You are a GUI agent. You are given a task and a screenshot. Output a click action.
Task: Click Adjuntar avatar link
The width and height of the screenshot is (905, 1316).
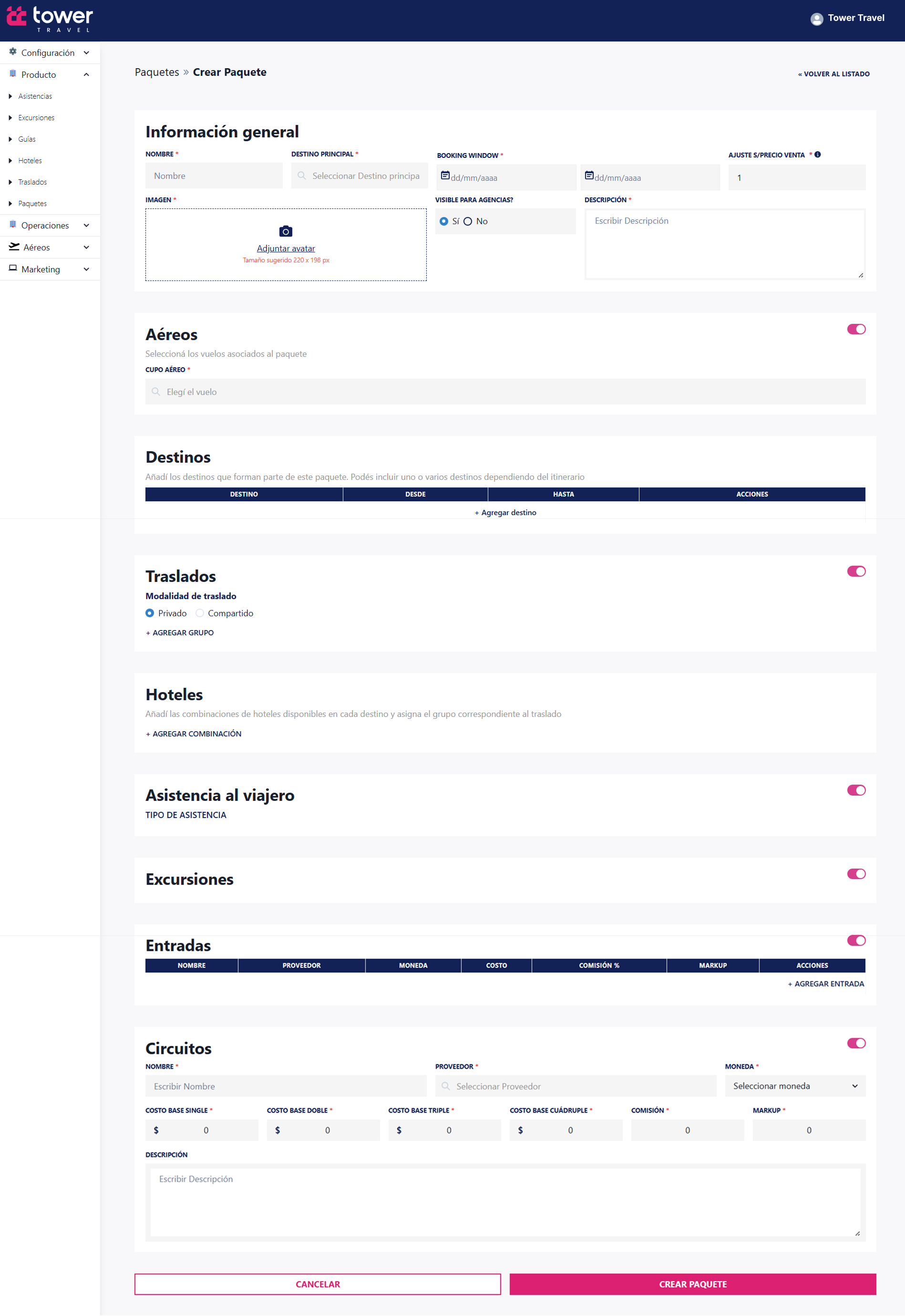pos(286,249)
